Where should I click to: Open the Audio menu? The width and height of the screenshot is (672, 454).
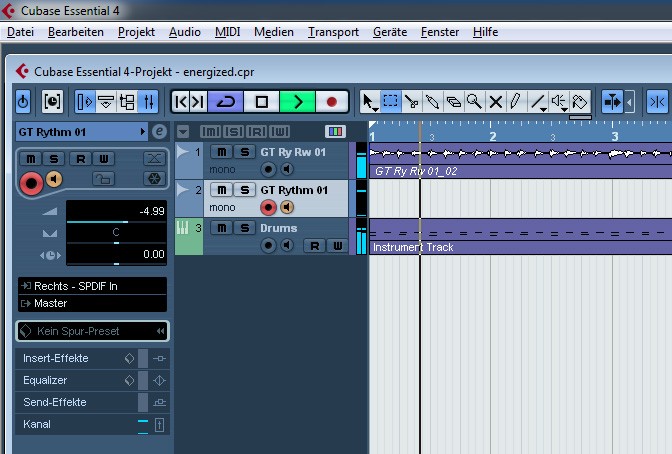pos(185,32)
